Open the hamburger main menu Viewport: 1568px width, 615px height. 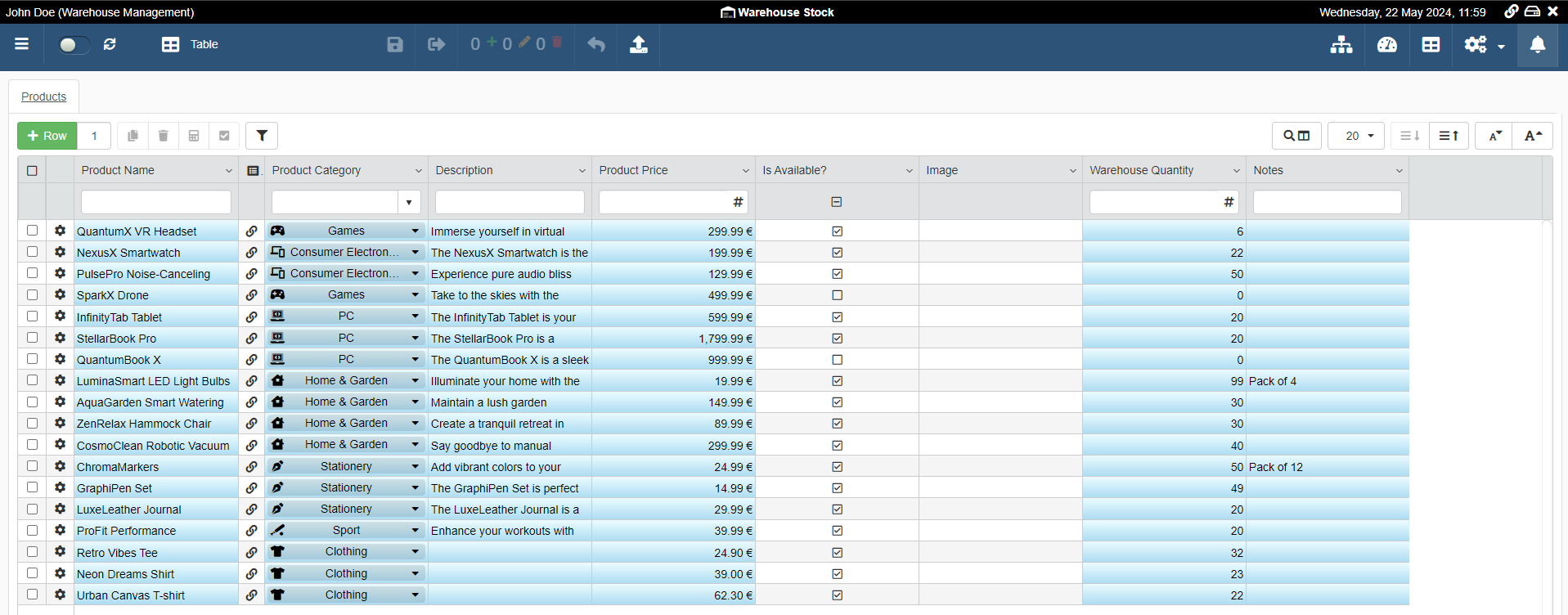(22, 44)
